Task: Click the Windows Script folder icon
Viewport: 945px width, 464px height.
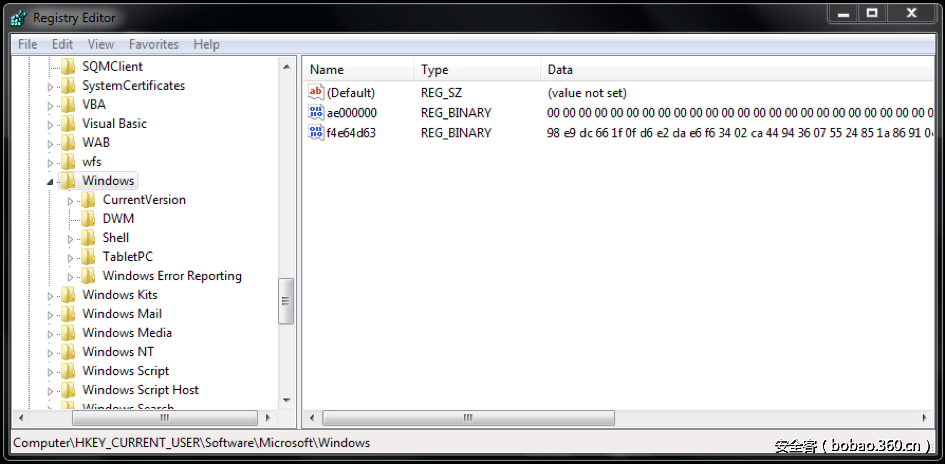Action: tap(68, 371)
